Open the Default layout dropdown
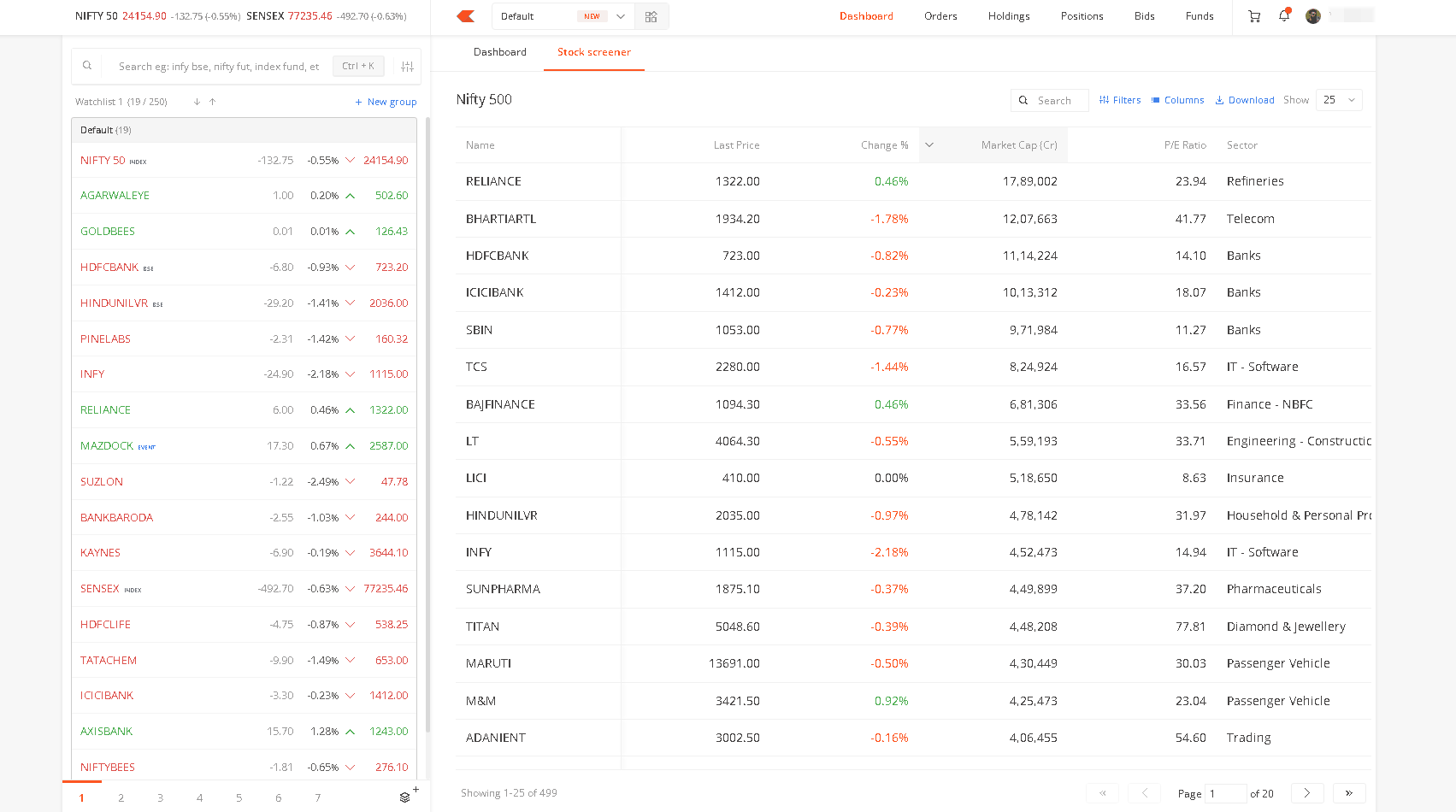The width and height of the screenshot is (1456, 812). (563, 16)
